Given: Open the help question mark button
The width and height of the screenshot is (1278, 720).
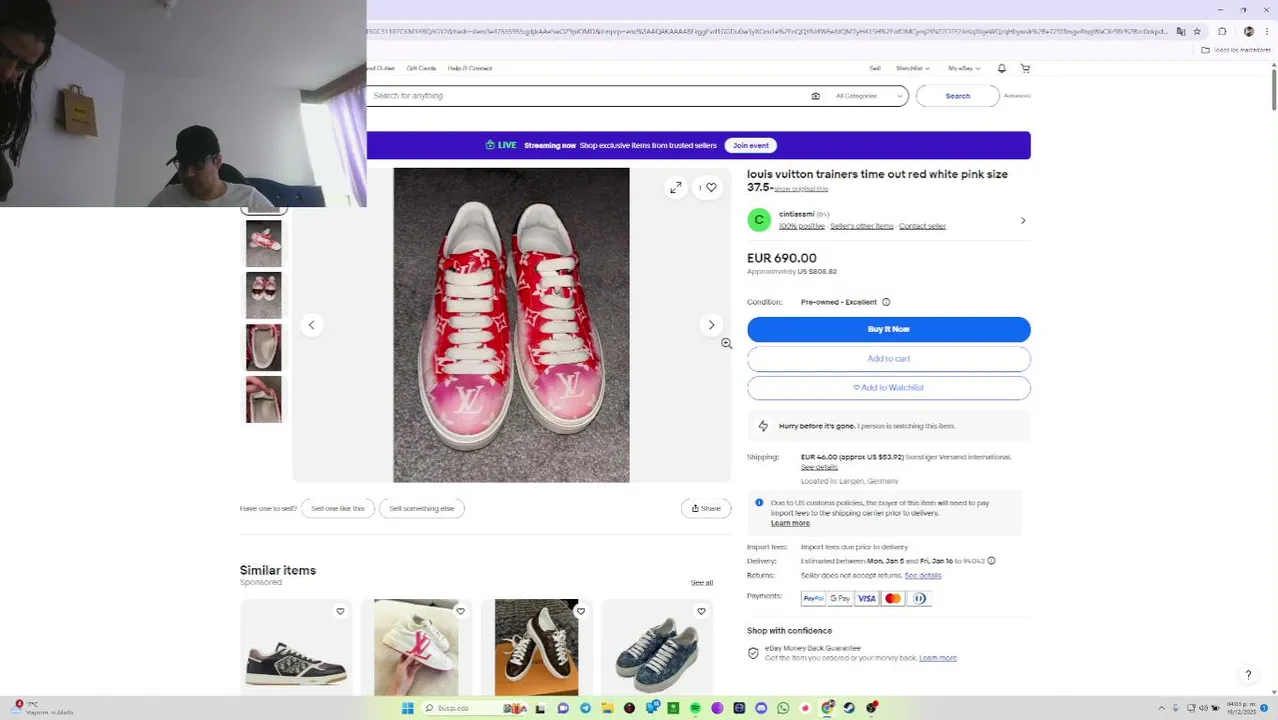Looking at the screenshot, I should 1248,675.
